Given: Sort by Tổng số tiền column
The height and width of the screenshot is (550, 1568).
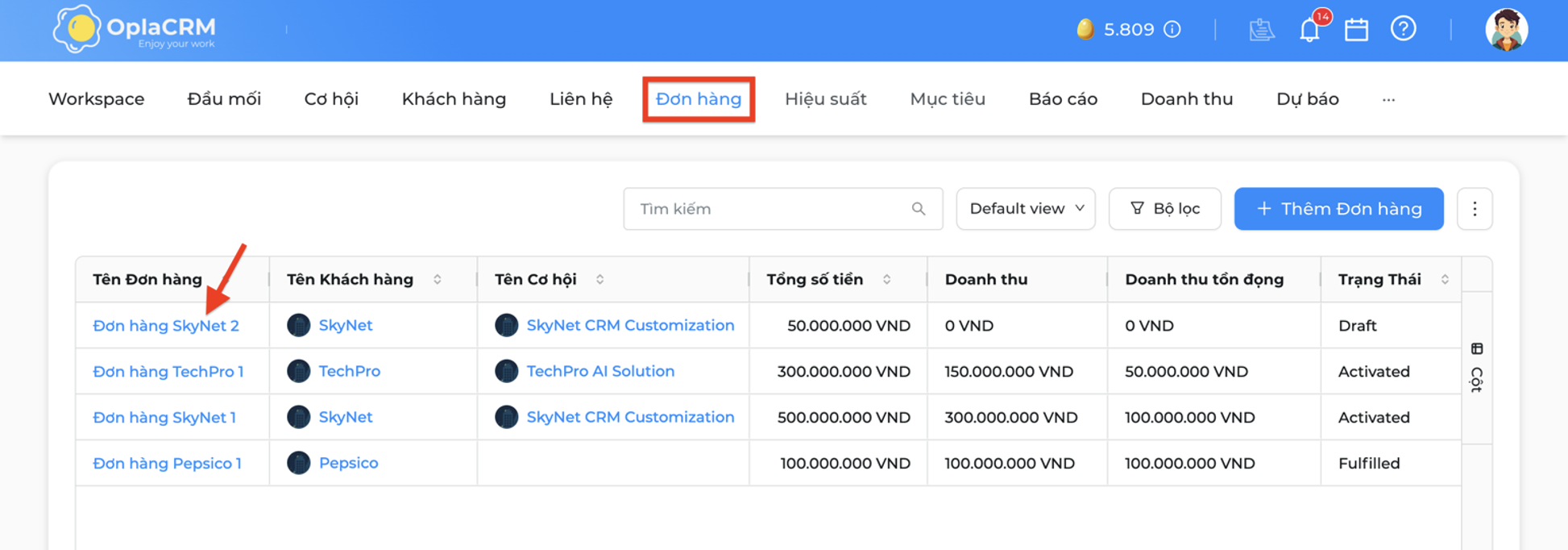Looking at the screenshot, I should [x=886, y=279].
